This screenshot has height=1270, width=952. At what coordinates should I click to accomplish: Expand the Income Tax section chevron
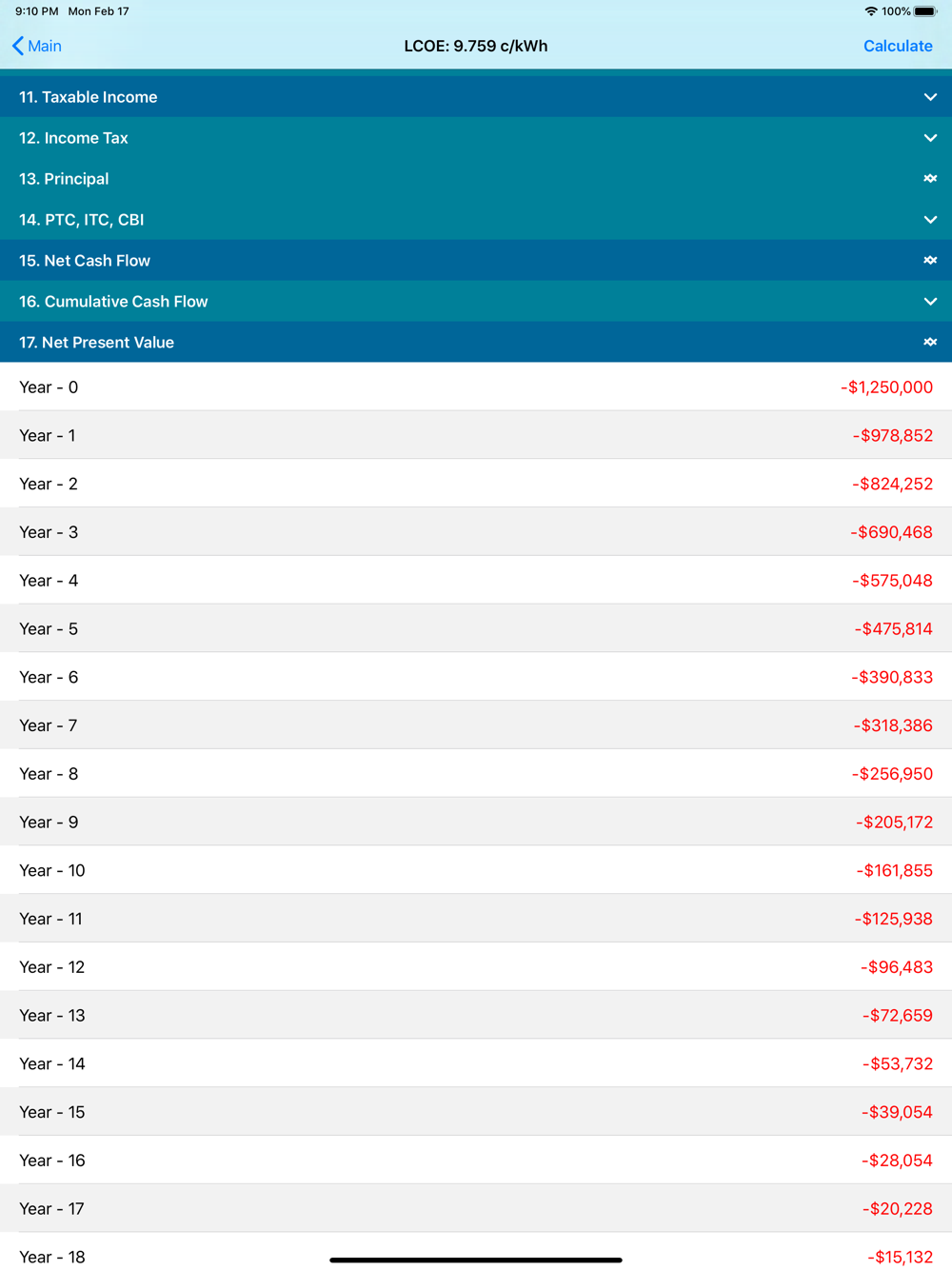(x=930, y=138)
